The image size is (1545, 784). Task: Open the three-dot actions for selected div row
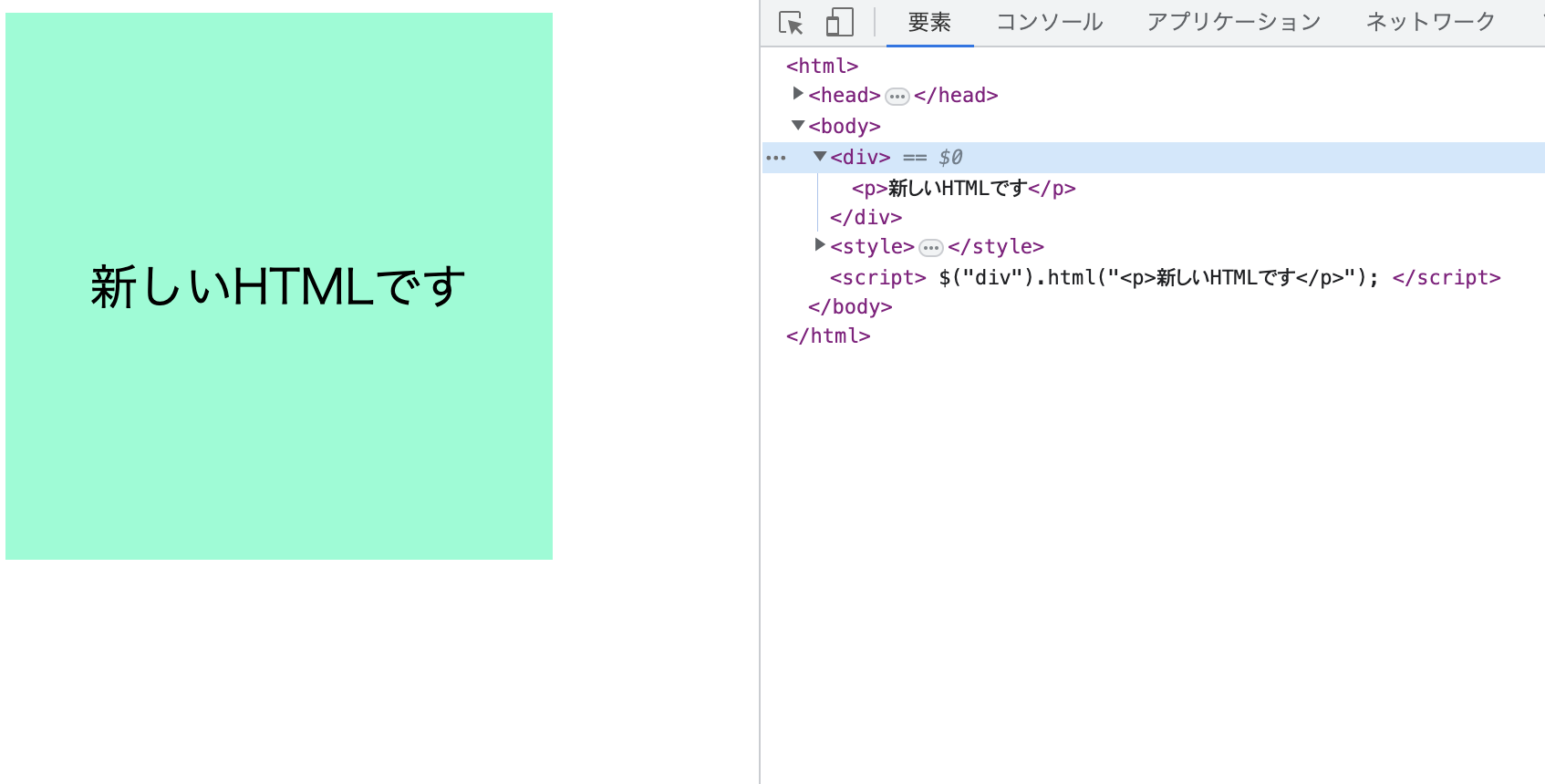tap(776, 158)
